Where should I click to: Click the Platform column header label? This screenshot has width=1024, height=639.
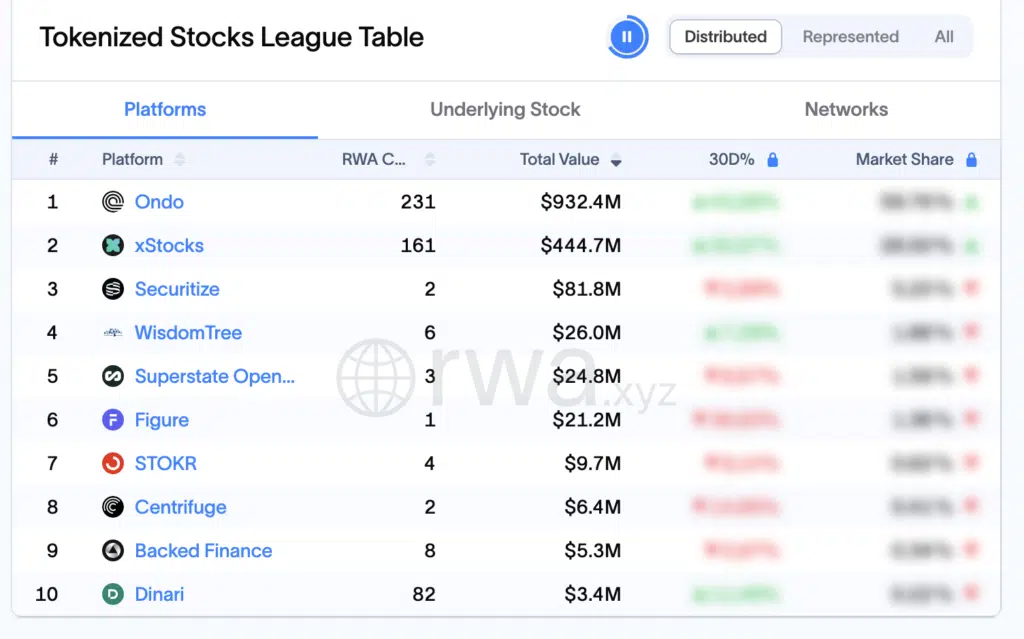coord(132,159)
